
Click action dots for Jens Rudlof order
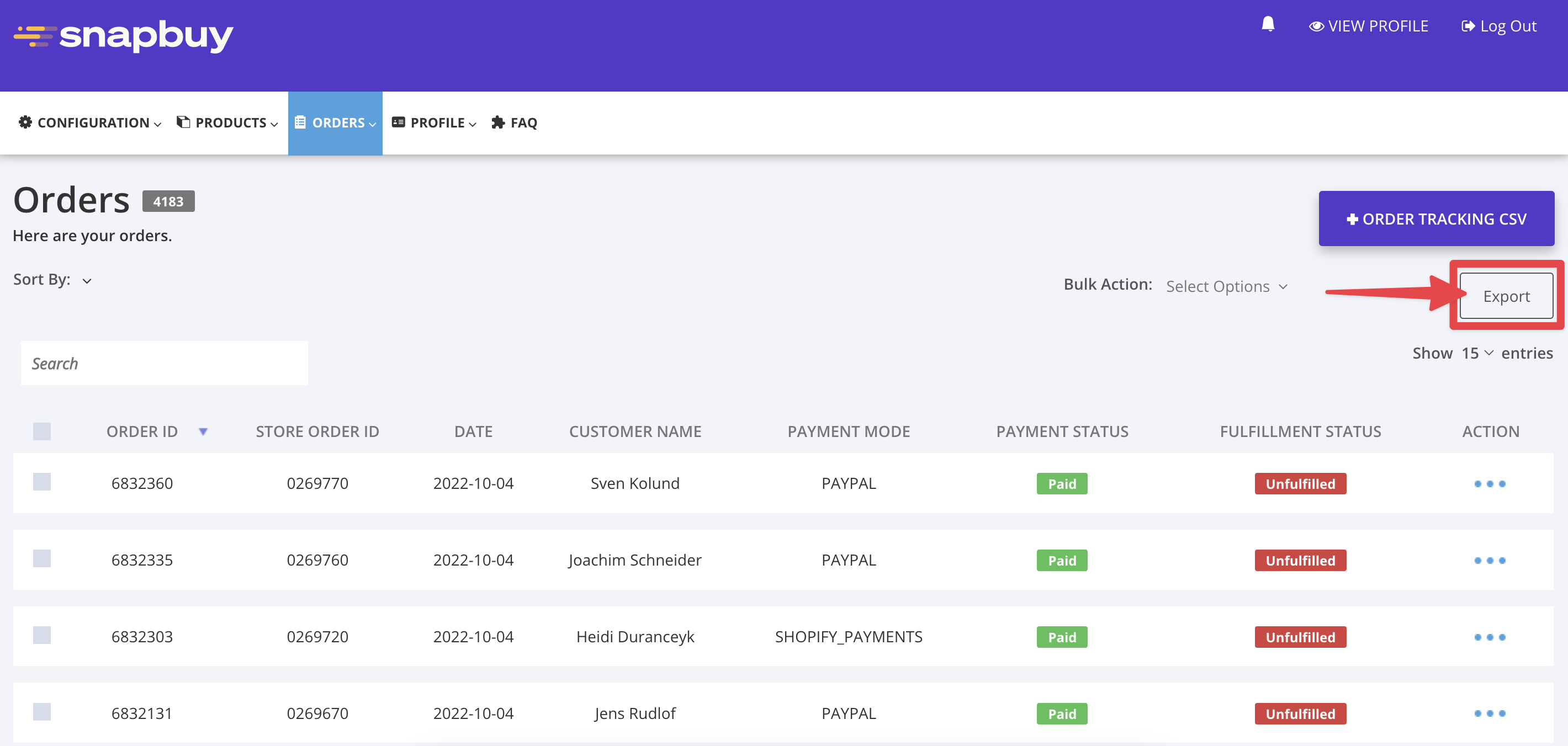[x=1490, y=713]
